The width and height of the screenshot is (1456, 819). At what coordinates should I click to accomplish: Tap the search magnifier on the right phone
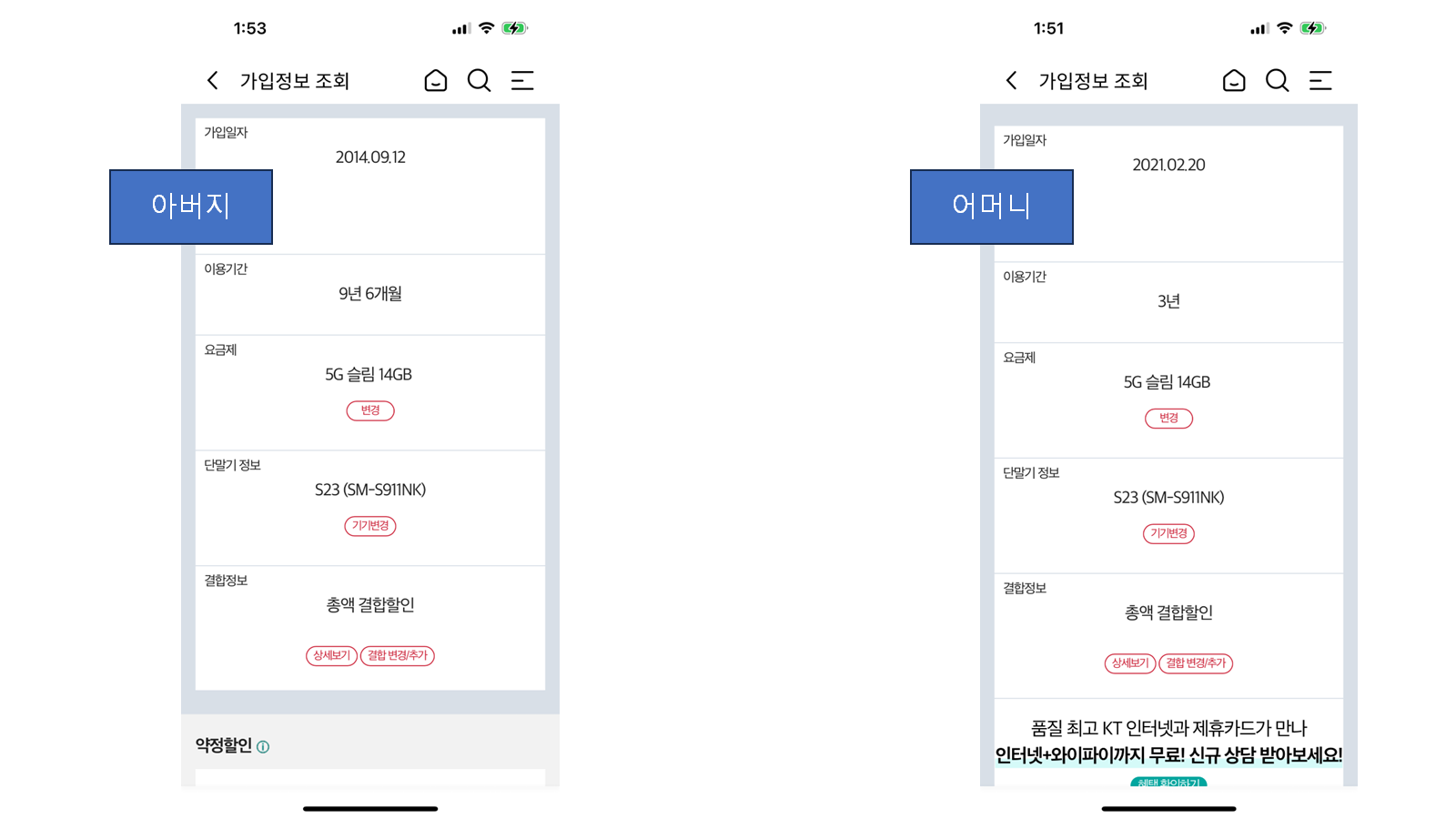pos(1278,80)
